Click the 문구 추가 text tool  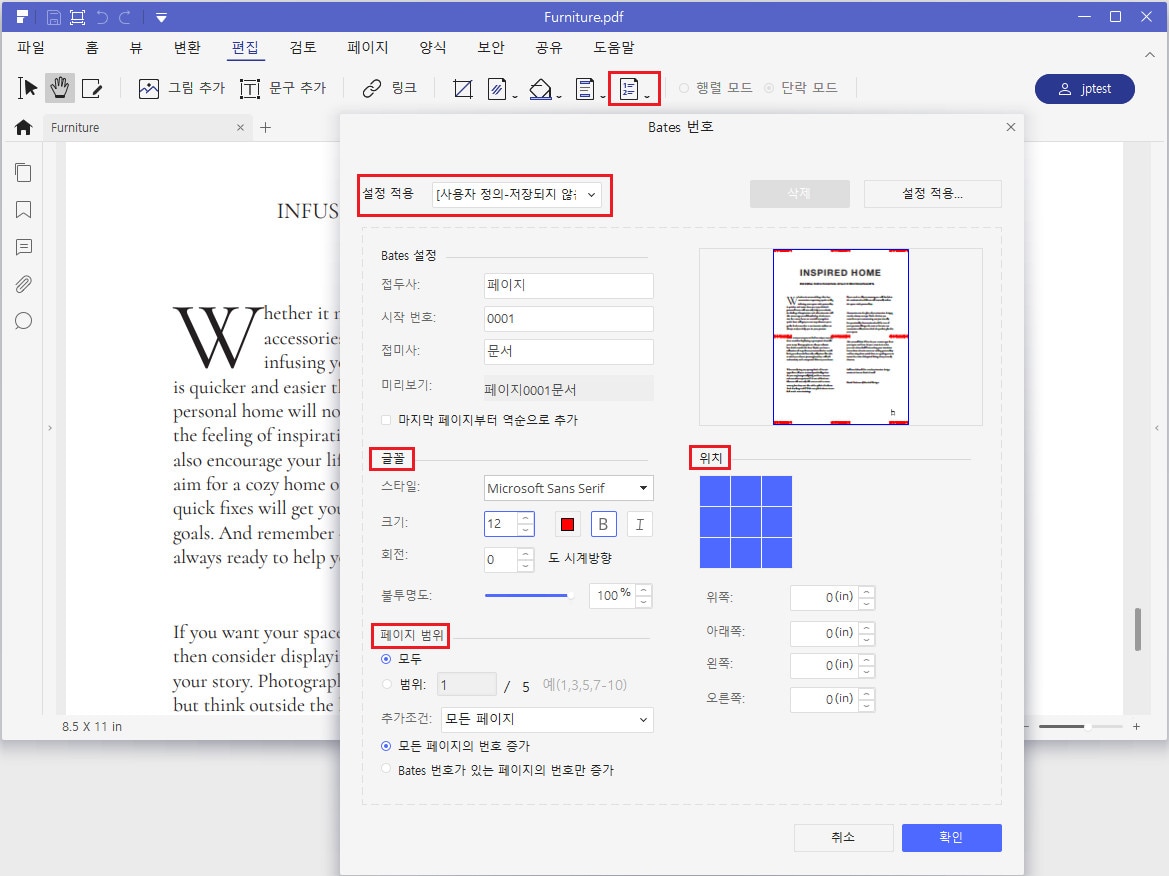(x=283, y=88)
